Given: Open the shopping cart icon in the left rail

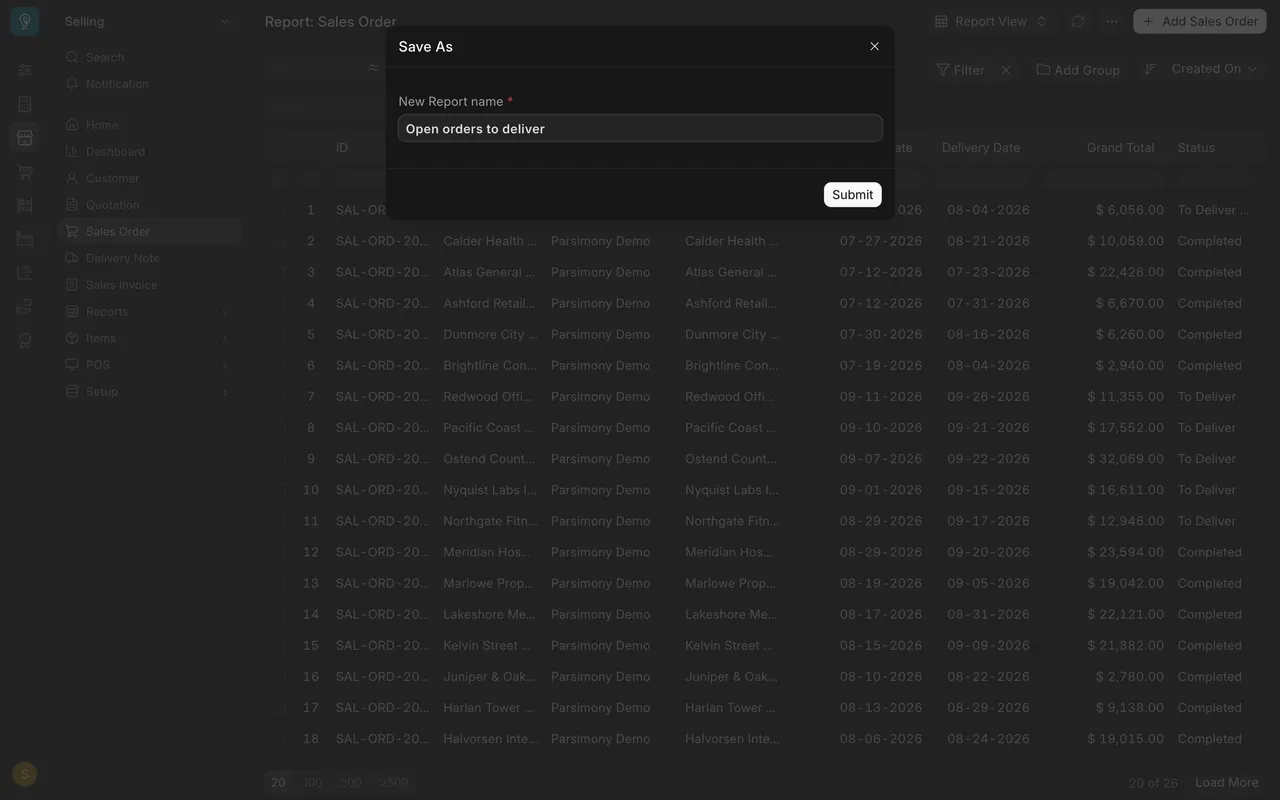Looking at the screenshot, I should 25,172.
